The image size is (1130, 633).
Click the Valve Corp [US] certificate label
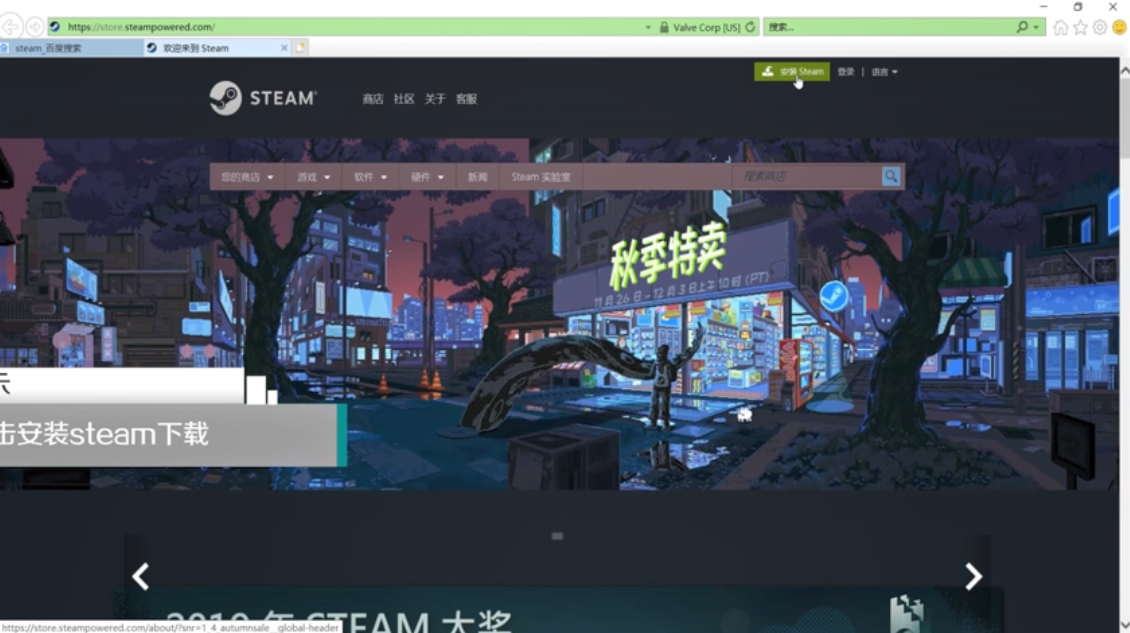tap(706, 27)
